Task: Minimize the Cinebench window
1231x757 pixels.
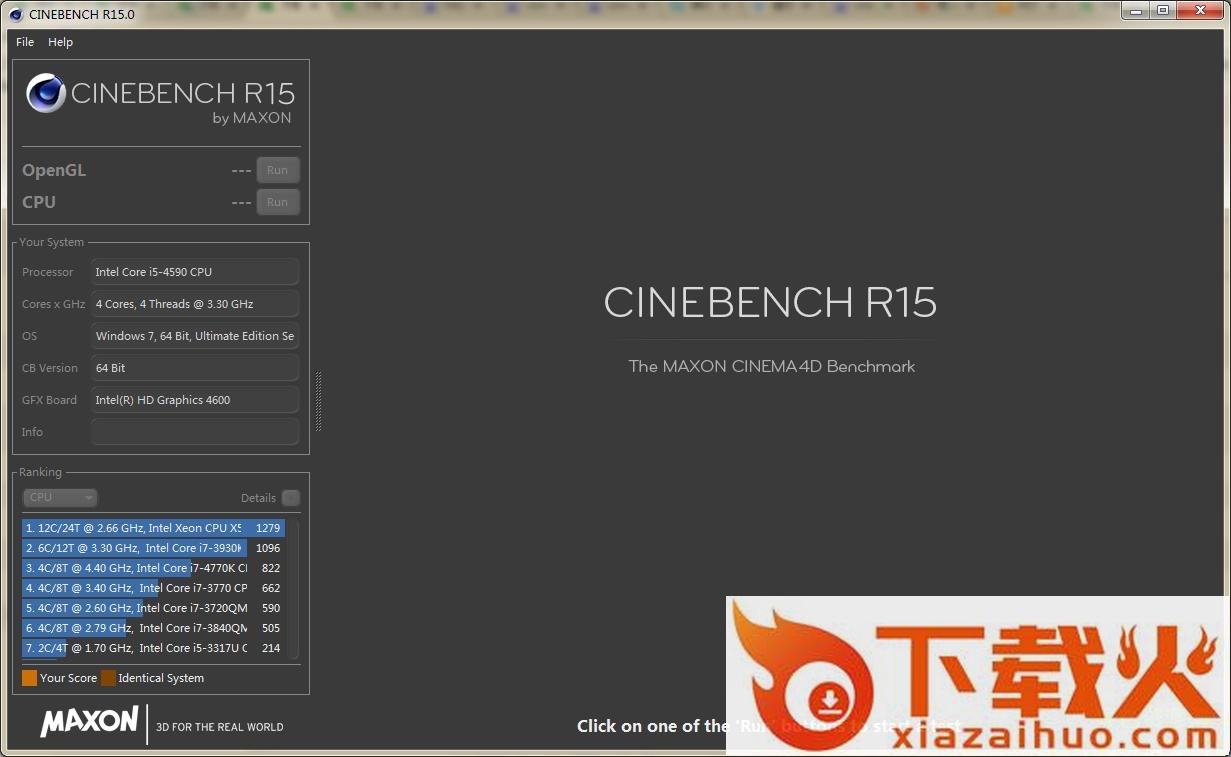Action: click(x=1135, y=11)
